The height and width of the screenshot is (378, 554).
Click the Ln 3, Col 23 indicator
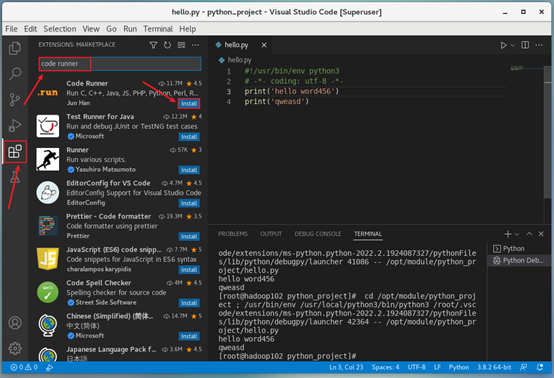[x=346, y=367]
